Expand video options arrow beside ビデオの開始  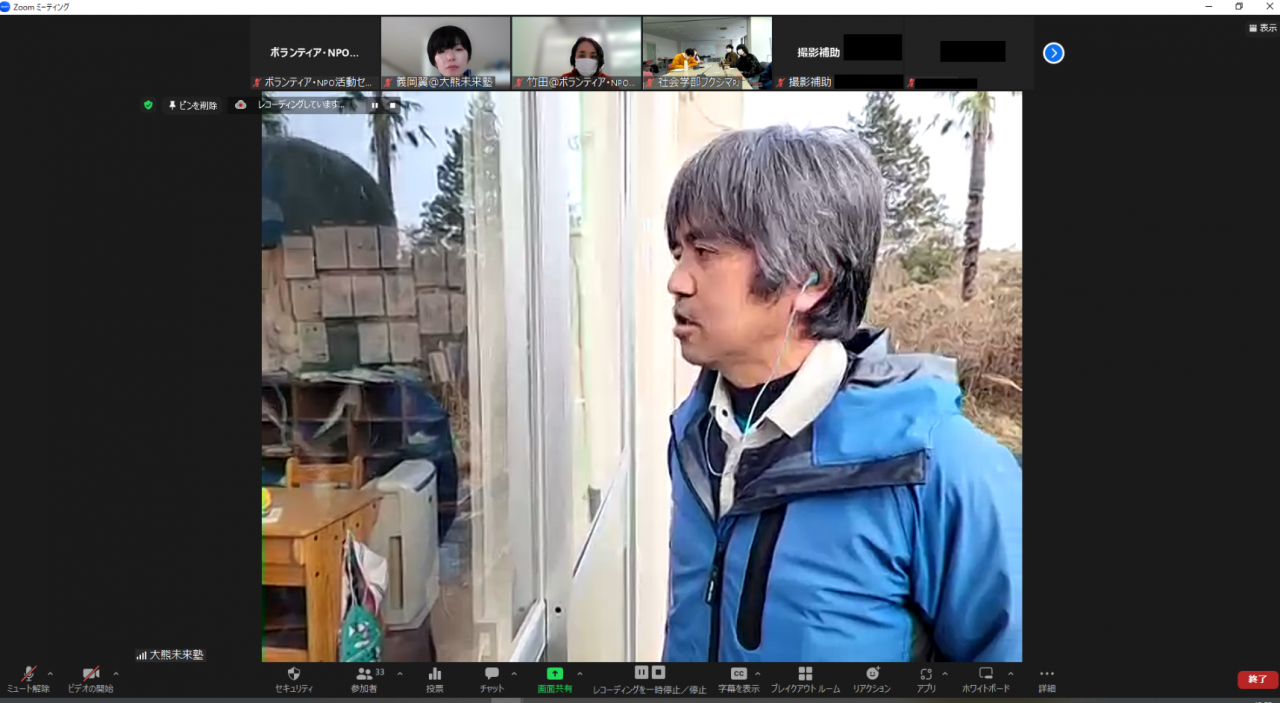click(x=115, y=674)
